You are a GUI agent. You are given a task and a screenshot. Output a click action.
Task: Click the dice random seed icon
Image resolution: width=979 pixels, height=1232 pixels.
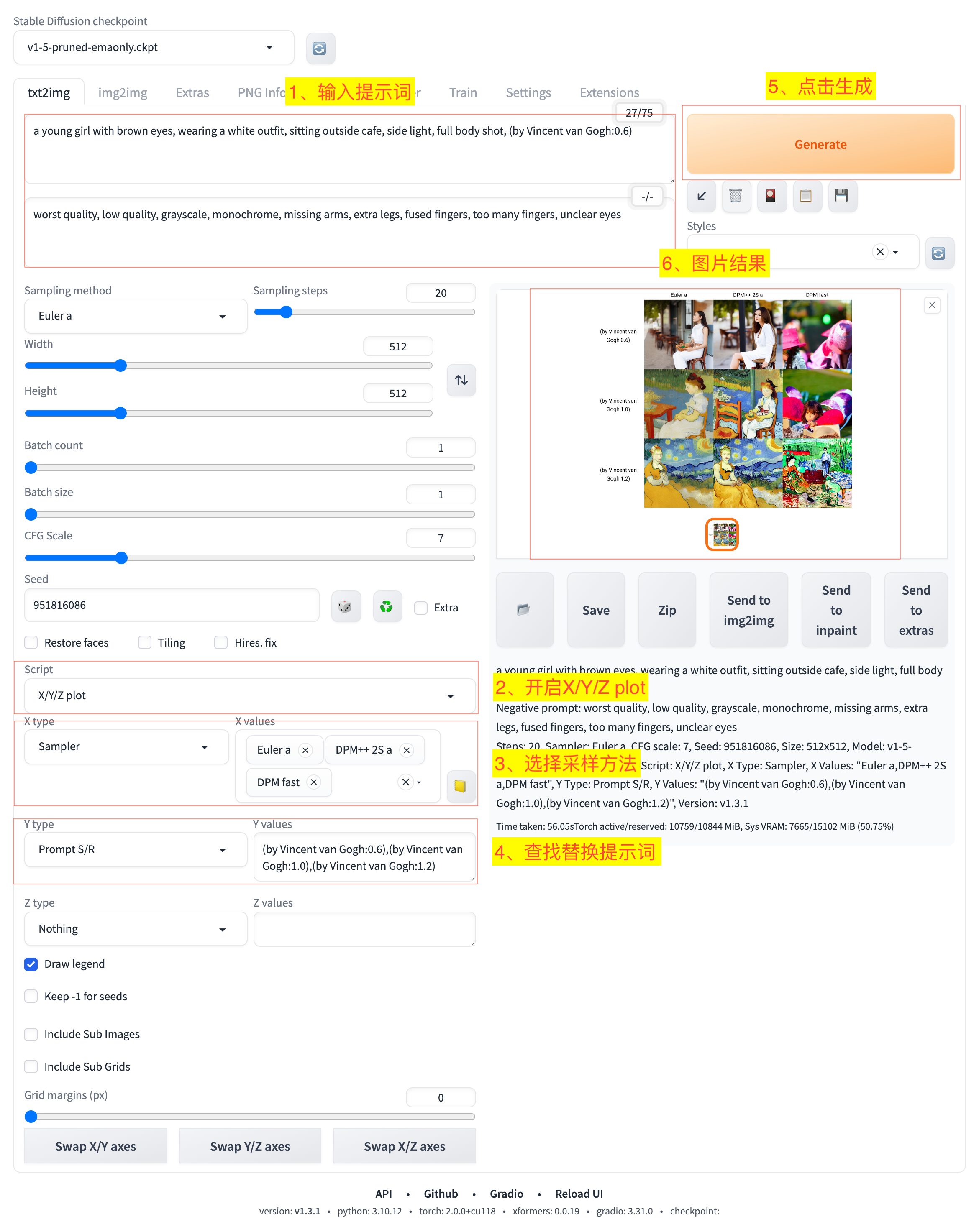345,607
